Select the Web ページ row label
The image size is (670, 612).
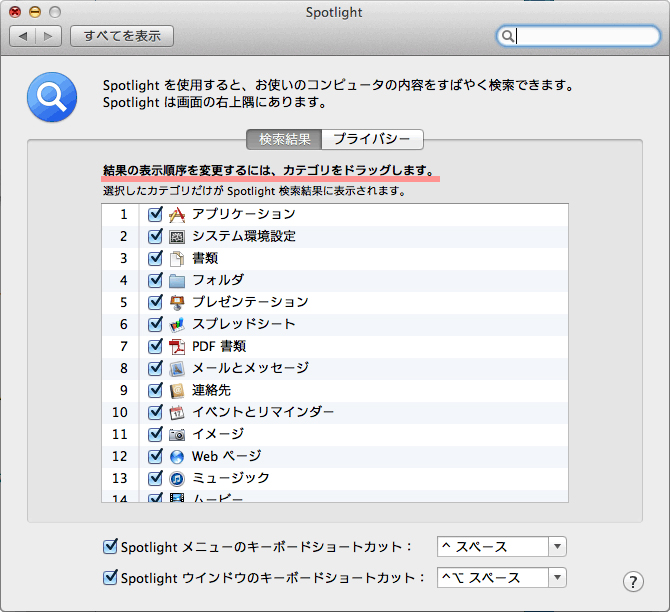(x=226, y=456)
